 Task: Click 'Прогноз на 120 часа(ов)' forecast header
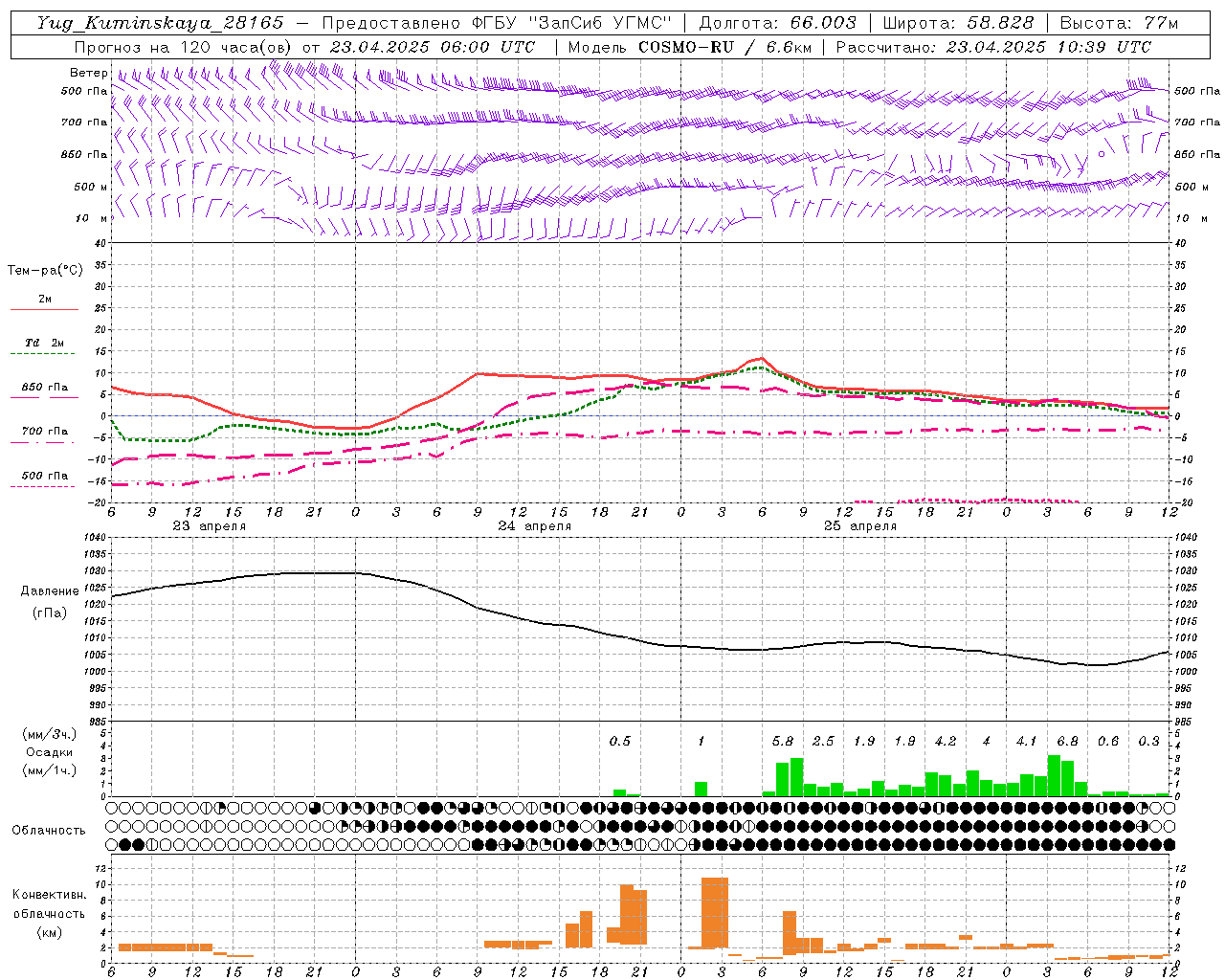coord(184,47)
